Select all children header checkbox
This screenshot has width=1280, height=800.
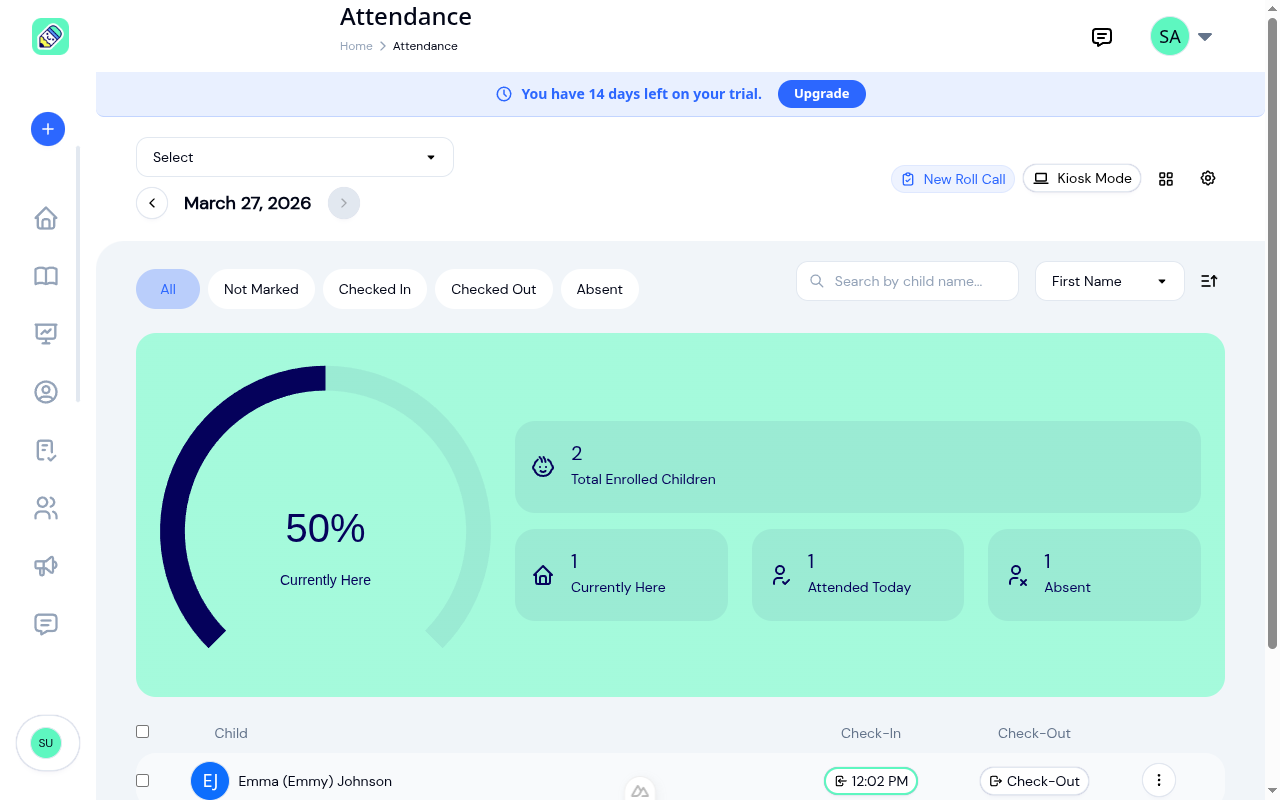click(142, 732)
